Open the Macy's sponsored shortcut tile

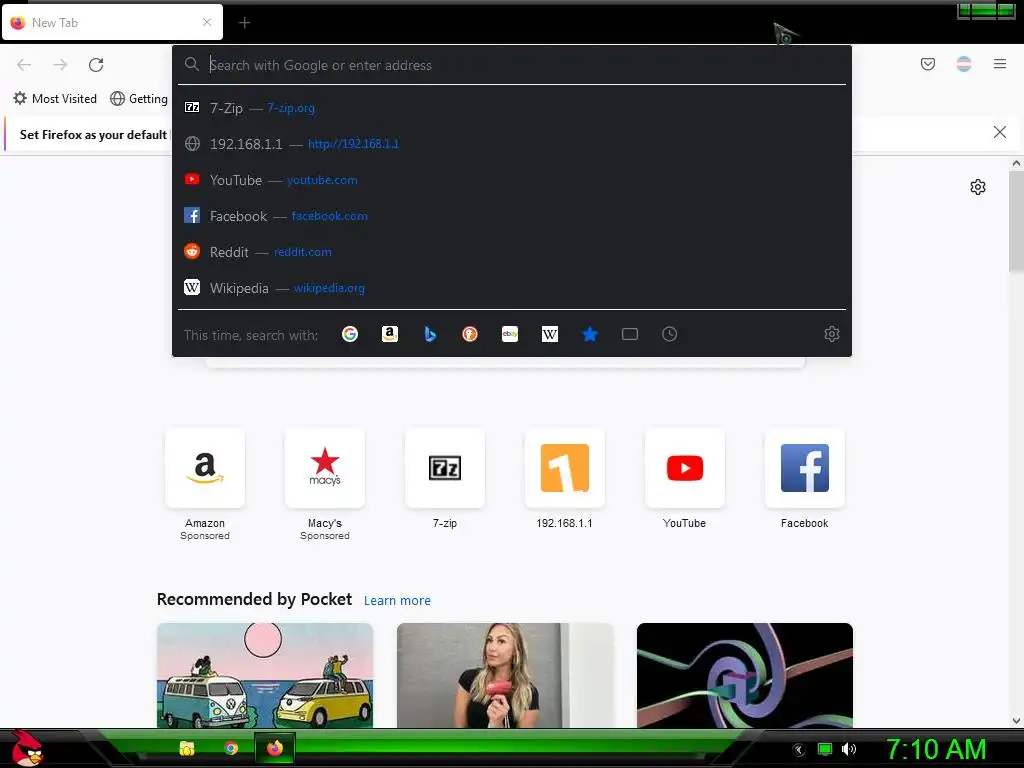pos(325,468)
